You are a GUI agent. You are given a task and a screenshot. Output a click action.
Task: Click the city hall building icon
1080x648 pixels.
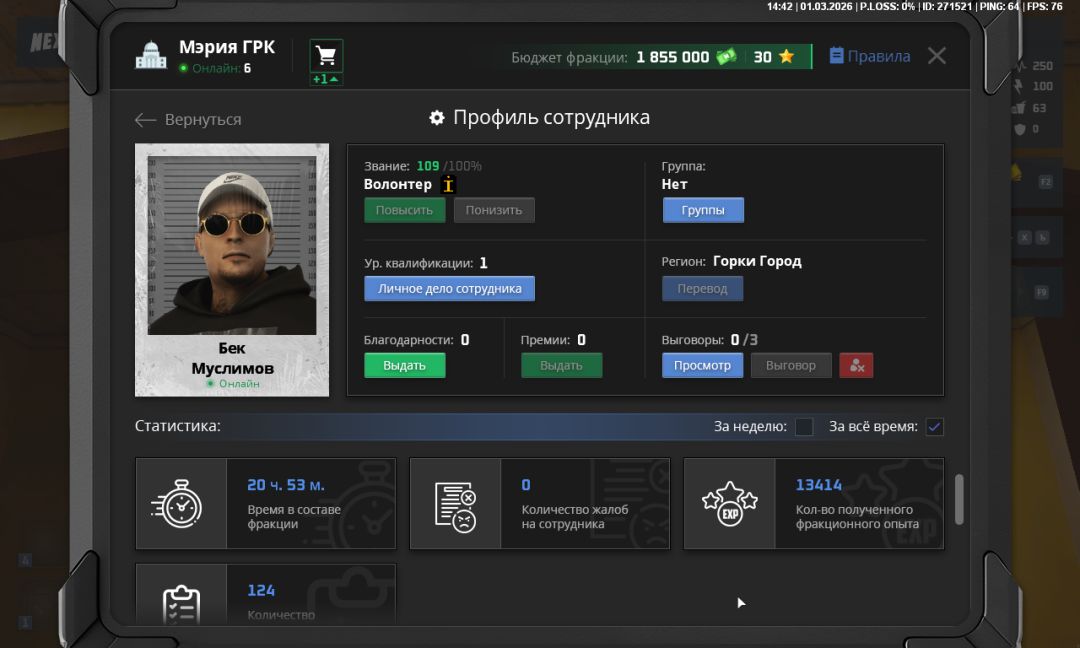[x=150, y=56]
